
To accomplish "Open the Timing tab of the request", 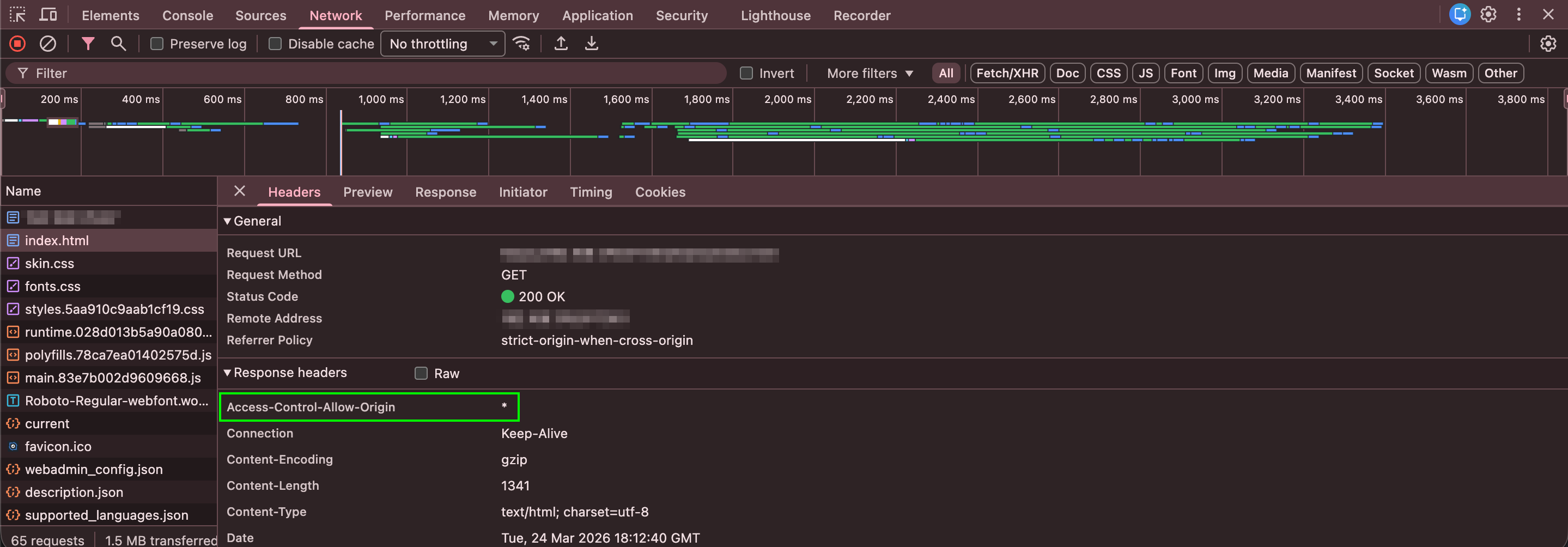I will [x=591, y=192].
